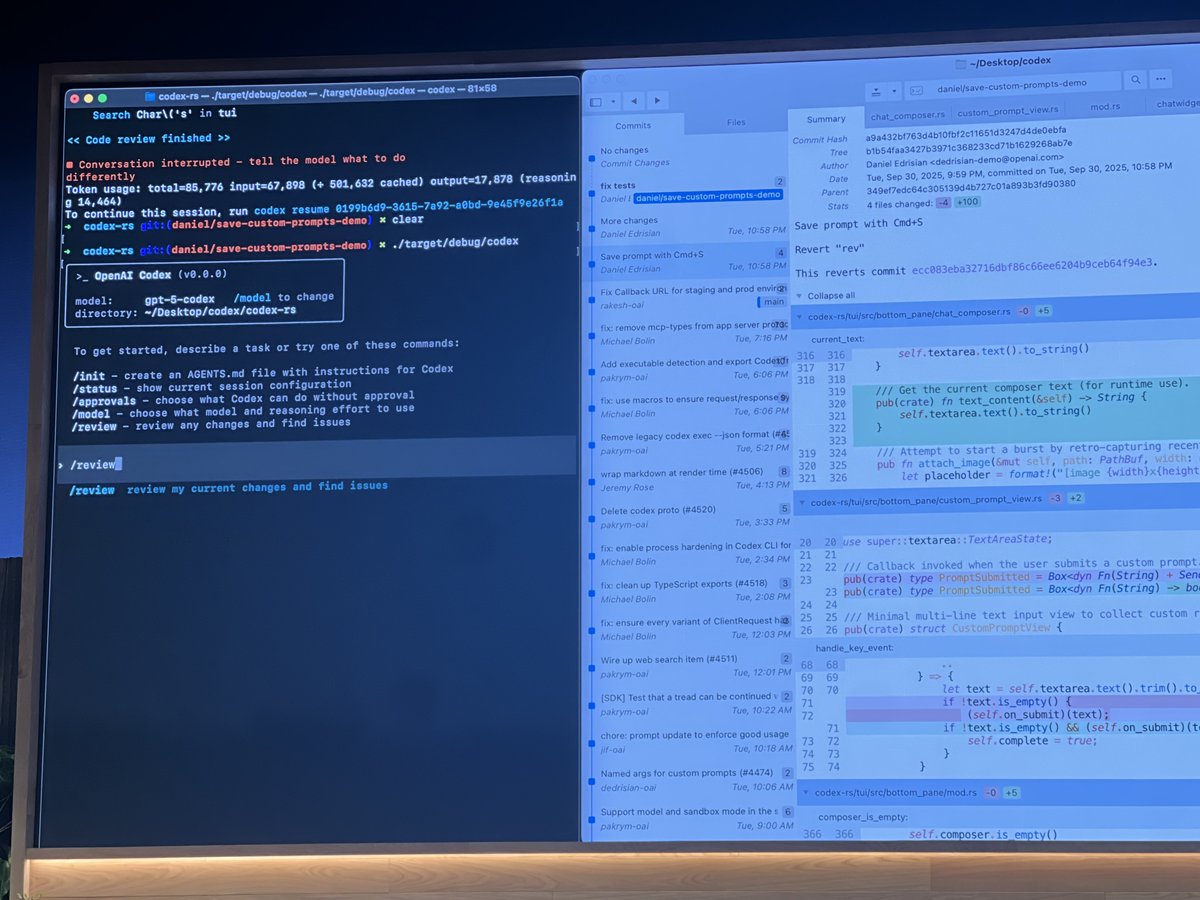Click the daniel/save-custom-prompts-demo branch label in list
The height and width of the screenshot is (900, 1200).
[707, 197]
